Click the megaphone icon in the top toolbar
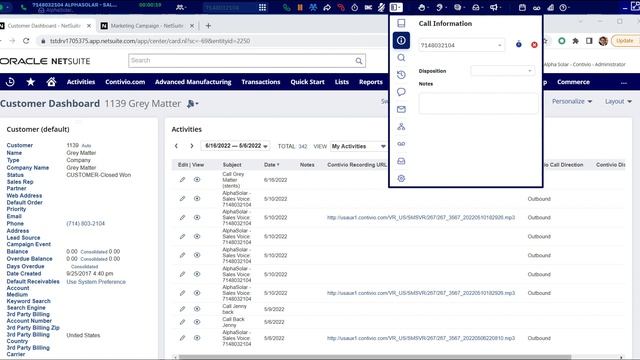The width and height of the screenshot is (640, 360). click(493, 7)
